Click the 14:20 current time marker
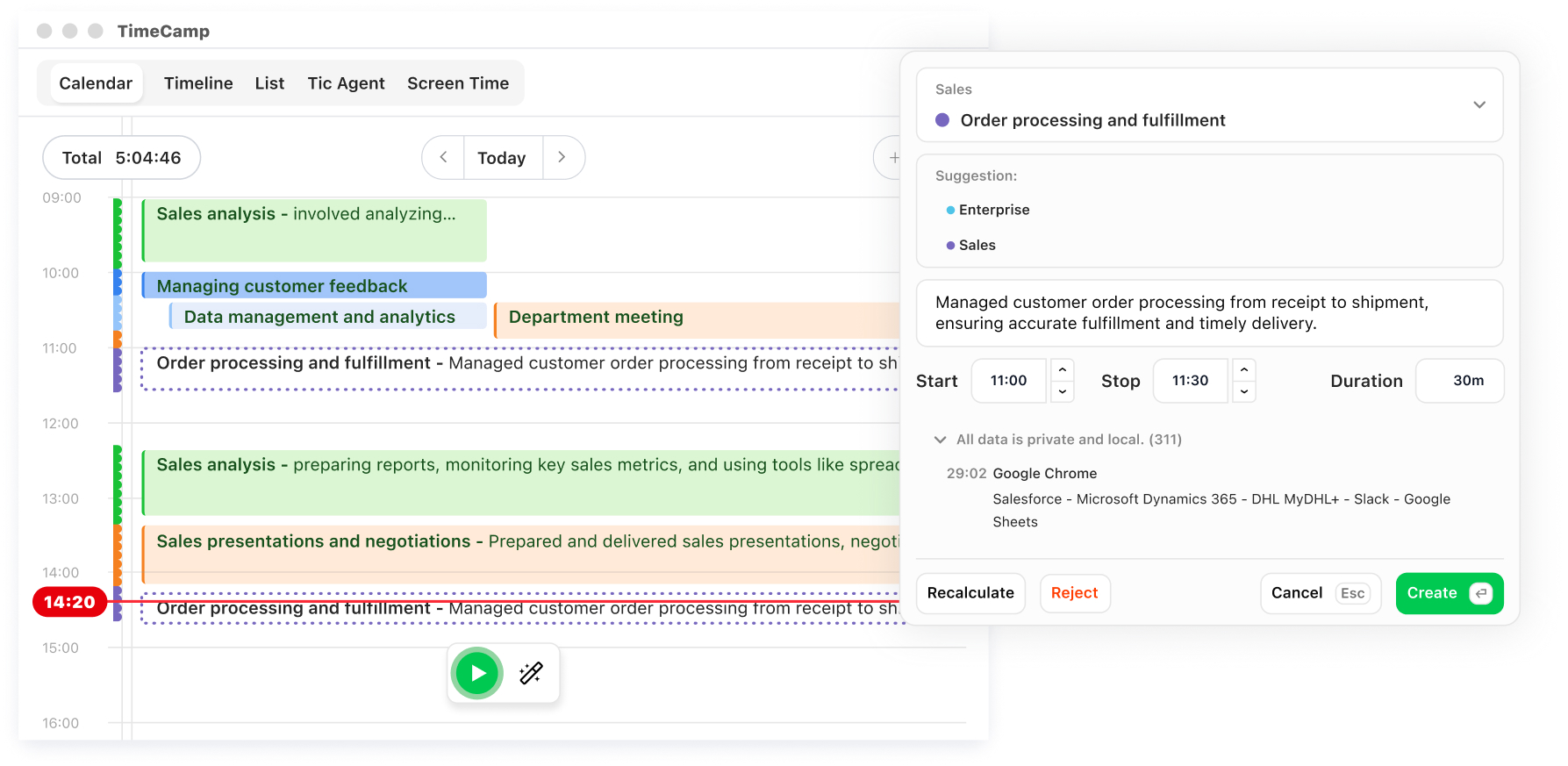Image resolution: width=1568 pixels, height=766 pixels. [70, 602]
